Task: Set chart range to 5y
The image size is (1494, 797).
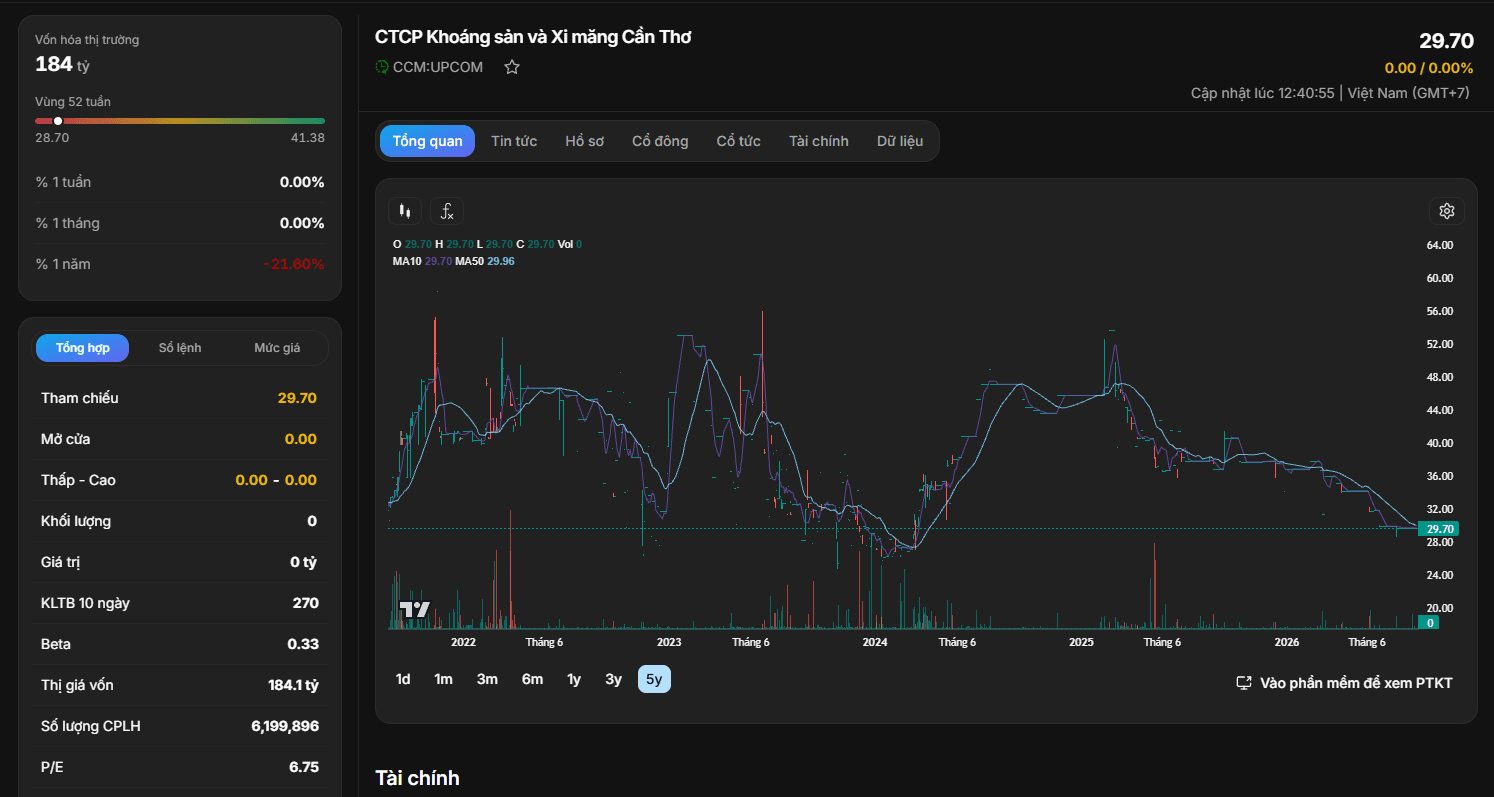Action: click(654, 679)
